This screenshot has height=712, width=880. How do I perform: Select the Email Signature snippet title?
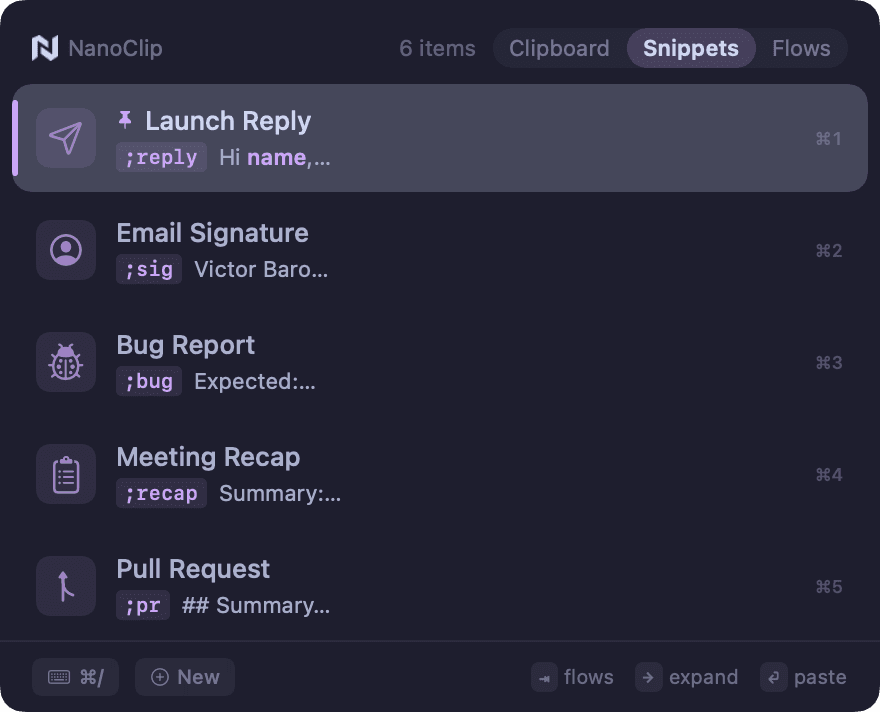coord(213,233)
